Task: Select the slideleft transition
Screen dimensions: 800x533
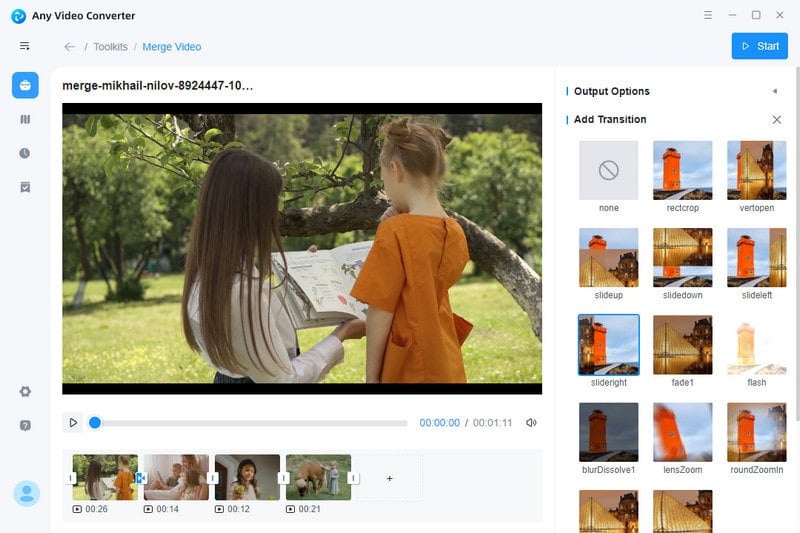Action: tap(757, 258)
